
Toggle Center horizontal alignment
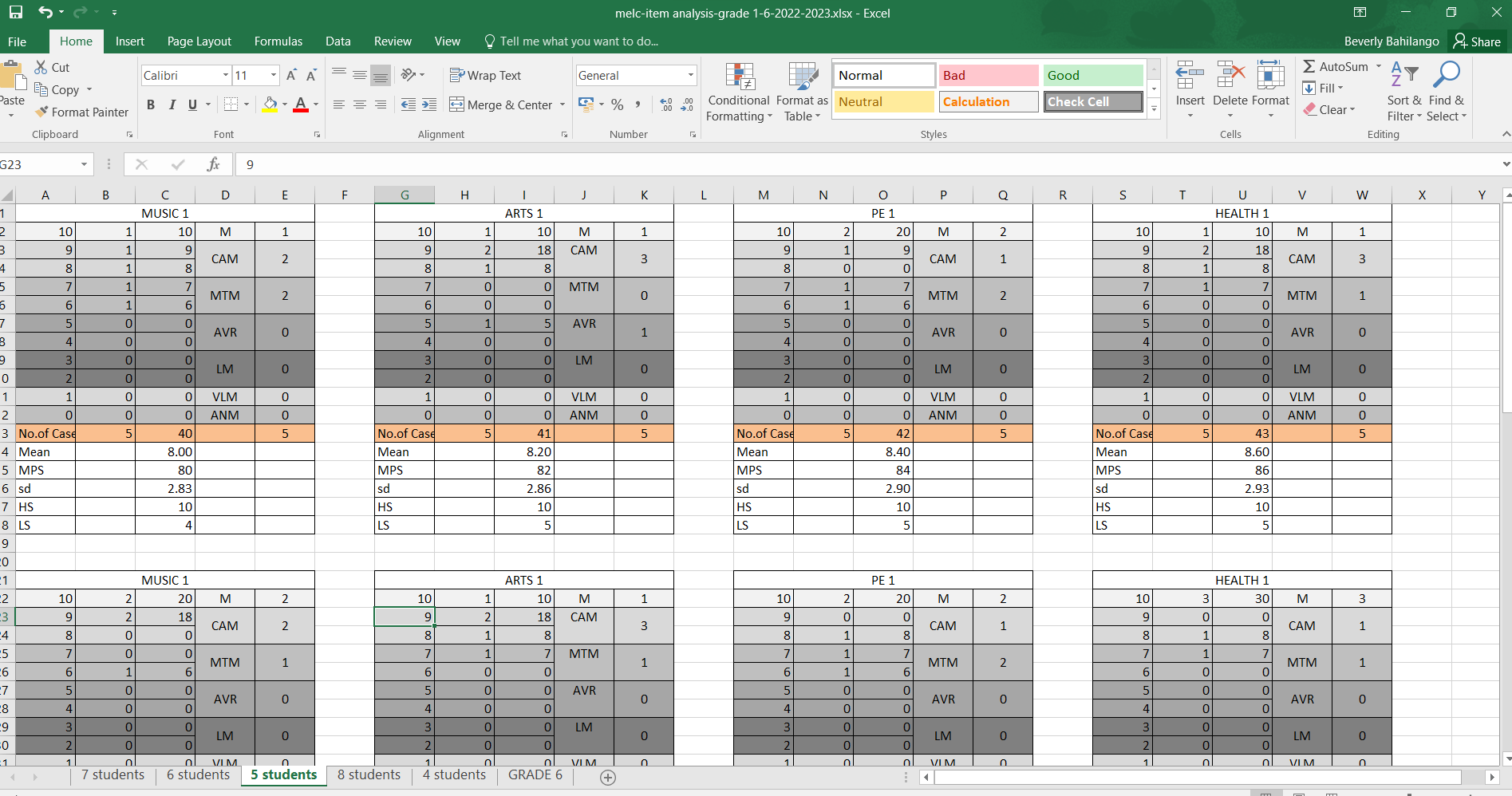coord(360,104)
